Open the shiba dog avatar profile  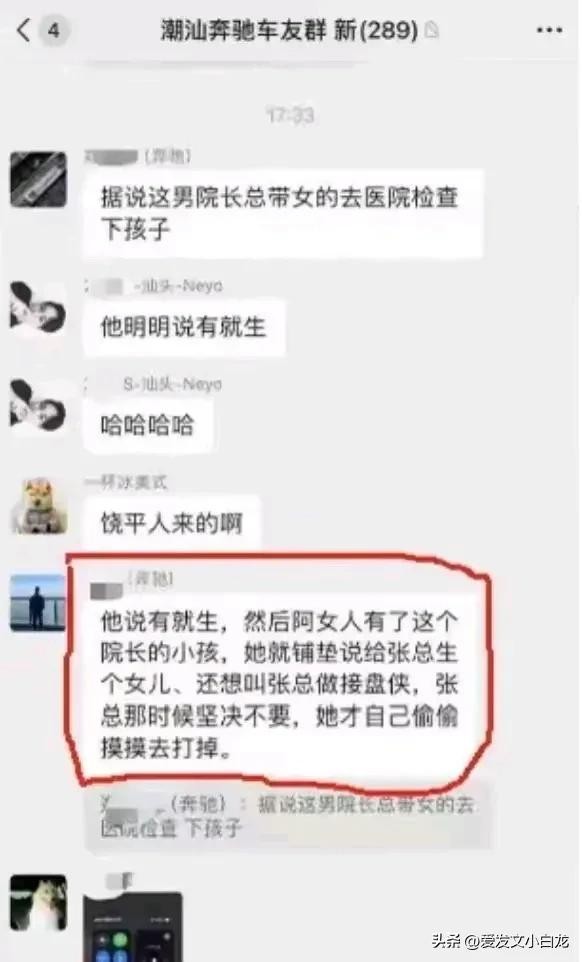[39, 506]
